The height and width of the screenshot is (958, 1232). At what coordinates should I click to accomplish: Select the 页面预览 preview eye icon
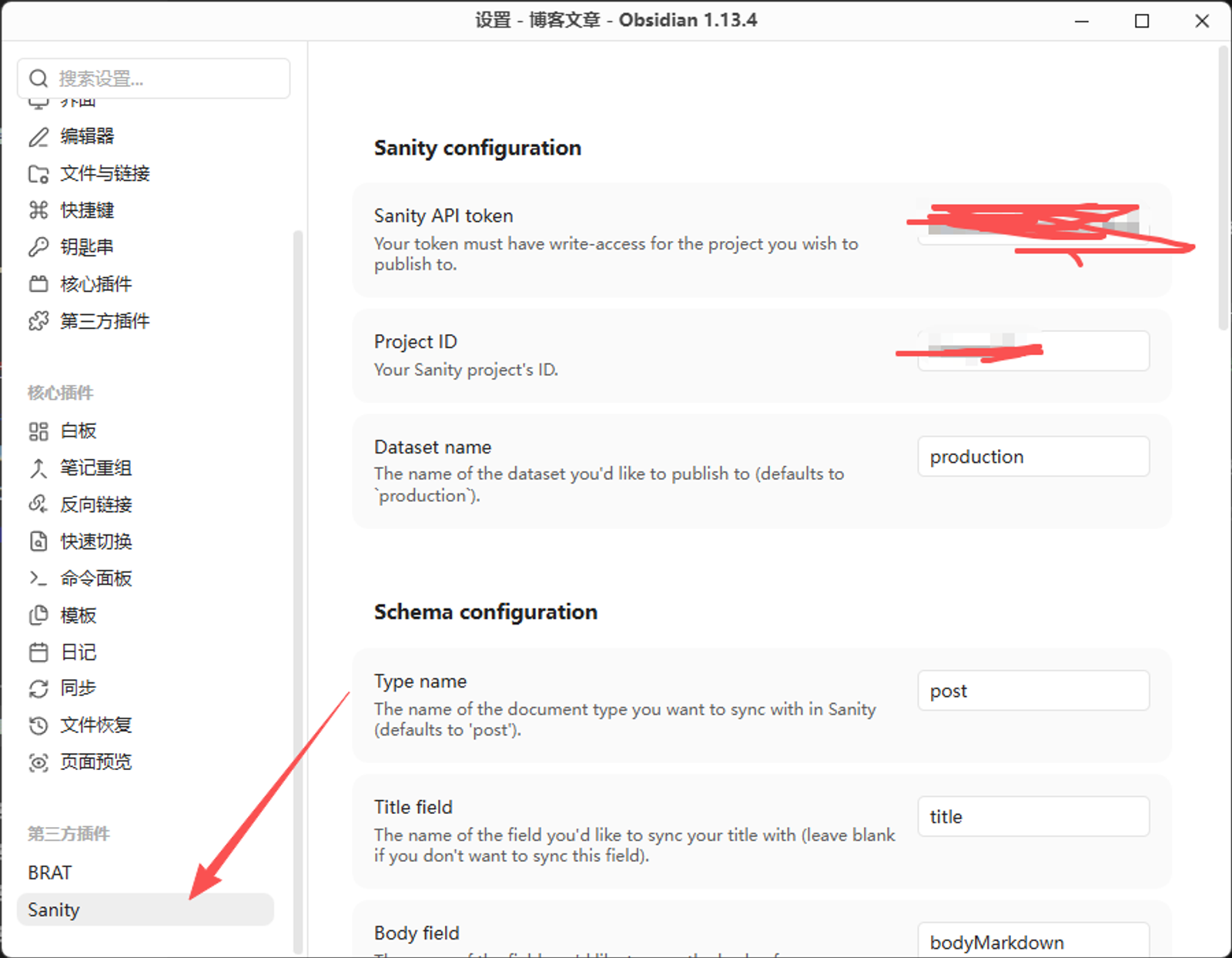(x=38, y=762)
